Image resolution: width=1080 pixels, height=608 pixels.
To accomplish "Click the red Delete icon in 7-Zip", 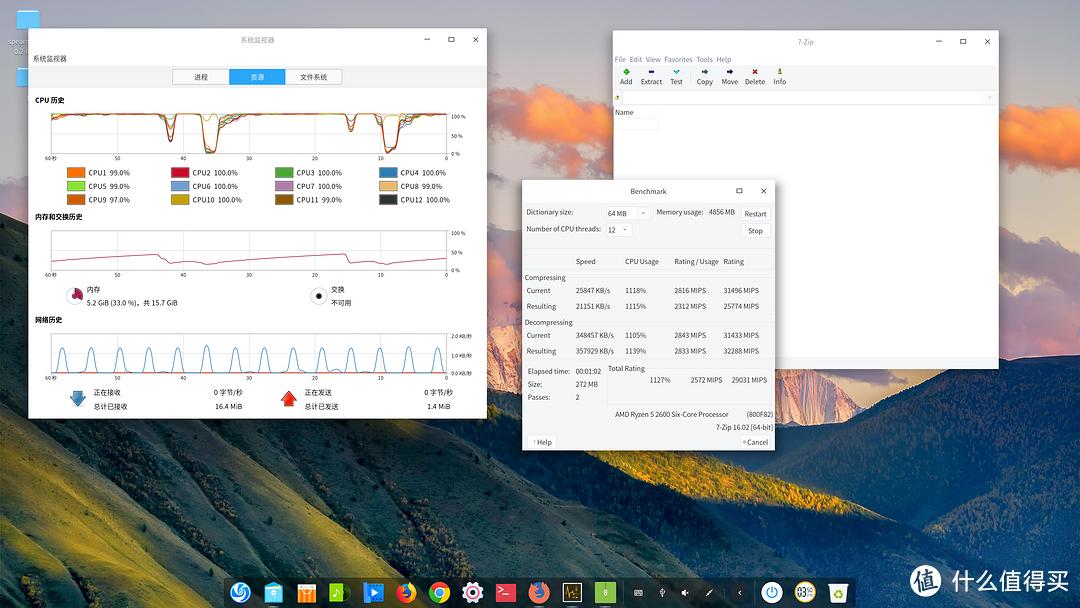I will (x=755, y=75).
